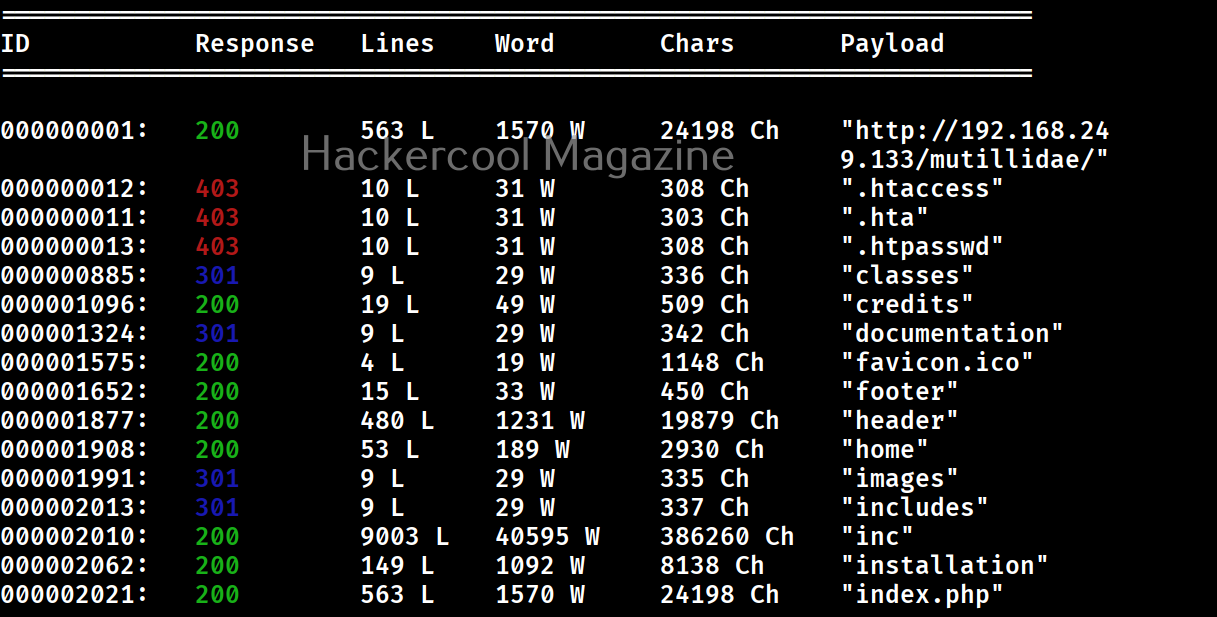
Task: Click the ".htaccess" payload entry
Action: pos(922,189)
